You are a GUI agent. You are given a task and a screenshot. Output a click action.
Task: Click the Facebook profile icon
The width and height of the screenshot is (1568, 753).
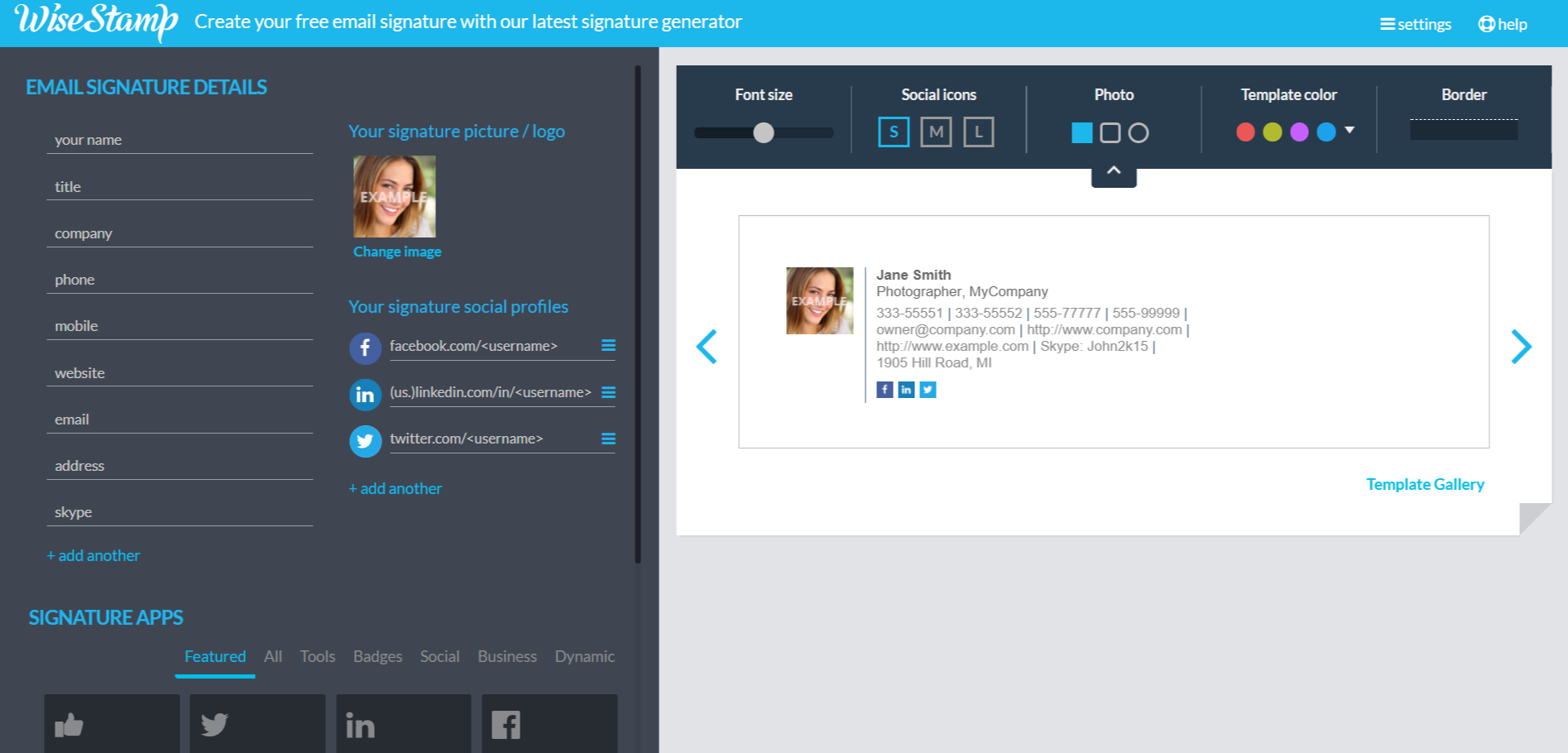click(365, 348)
